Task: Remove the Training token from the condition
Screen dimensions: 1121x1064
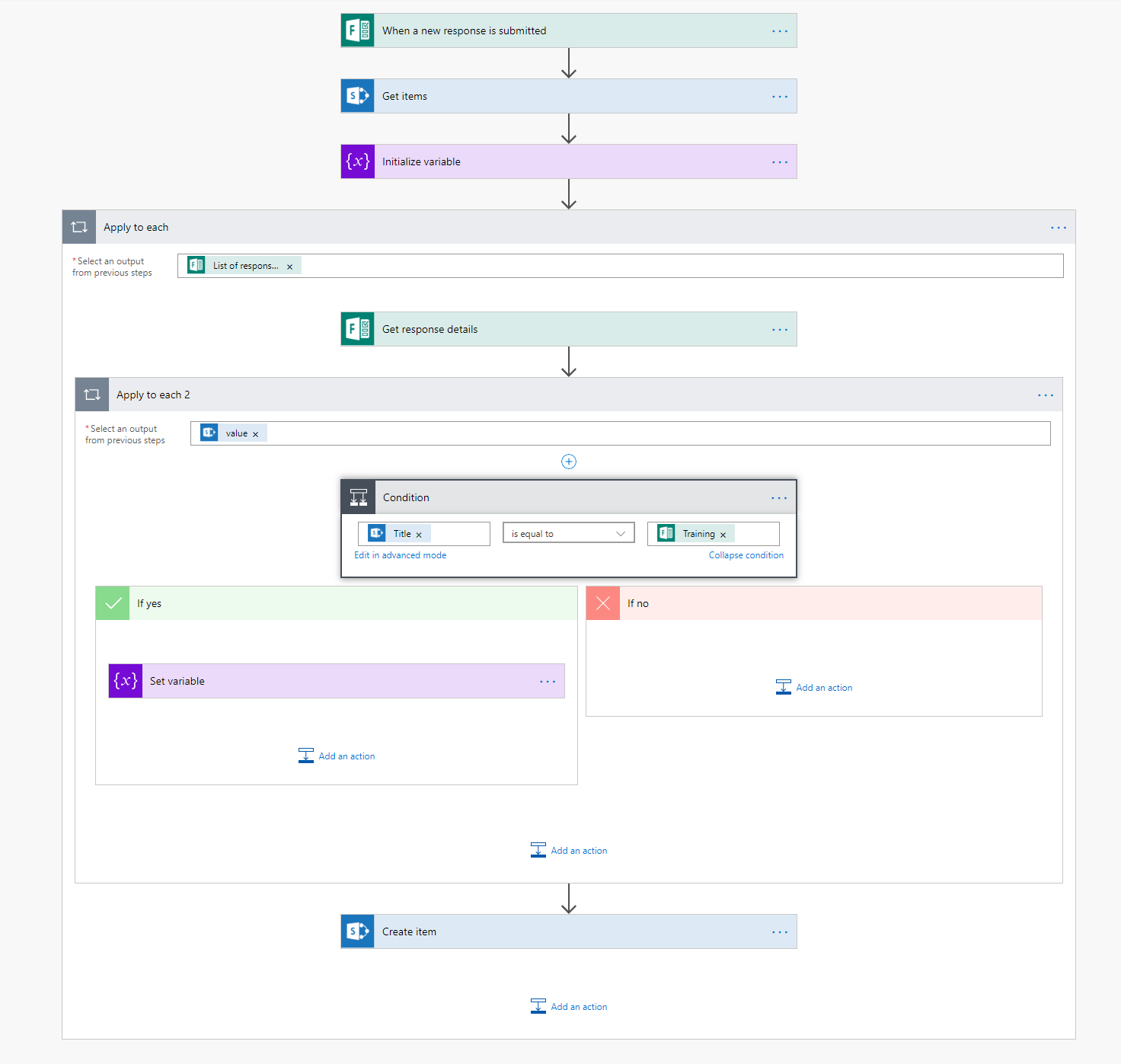Action: [723, 535]
